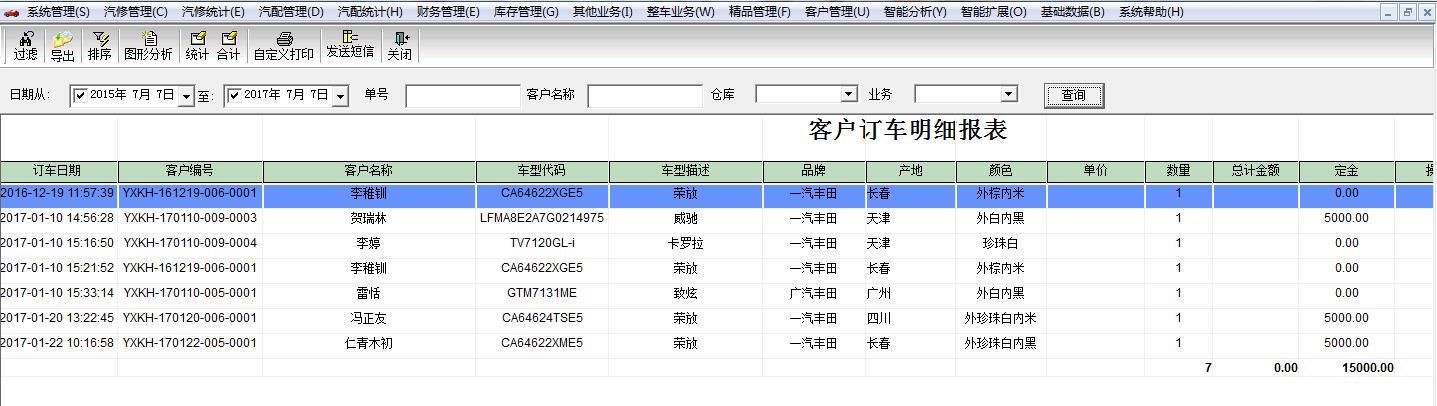Expand the 仓库 warehouse dropdown
1437x406 pixels.
(x=849, y=94)
